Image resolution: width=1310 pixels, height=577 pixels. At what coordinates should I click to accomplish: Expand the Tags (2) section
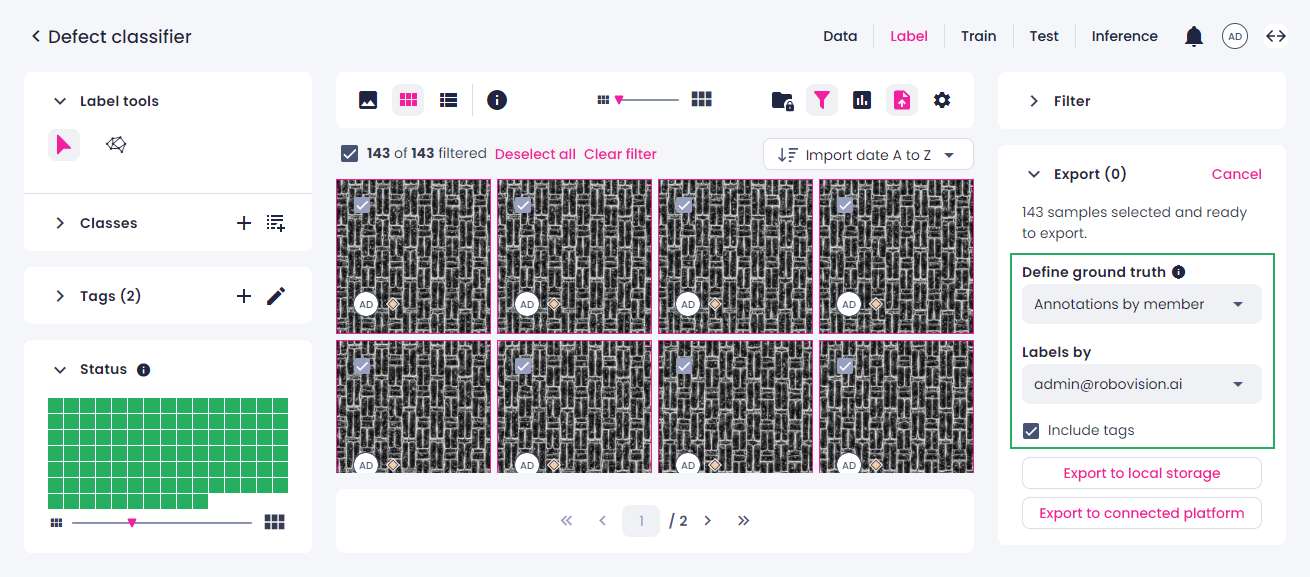pos(59,296)
